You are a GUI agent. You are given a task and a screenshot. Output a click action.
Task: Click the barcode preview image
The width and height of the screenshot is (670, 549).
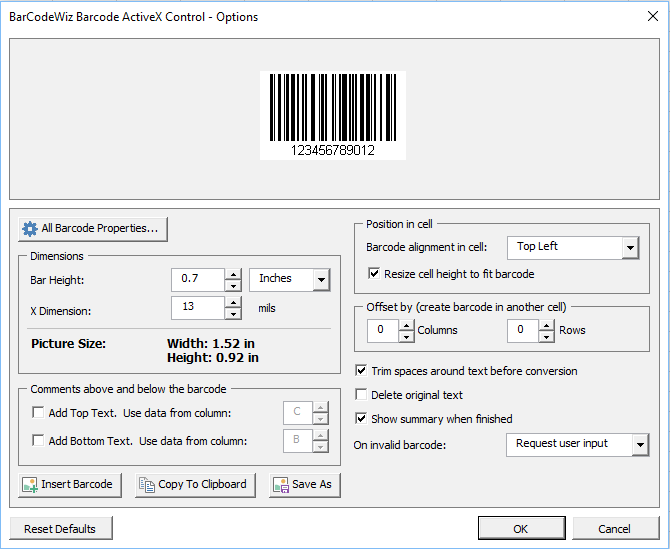tap(333, 115)
